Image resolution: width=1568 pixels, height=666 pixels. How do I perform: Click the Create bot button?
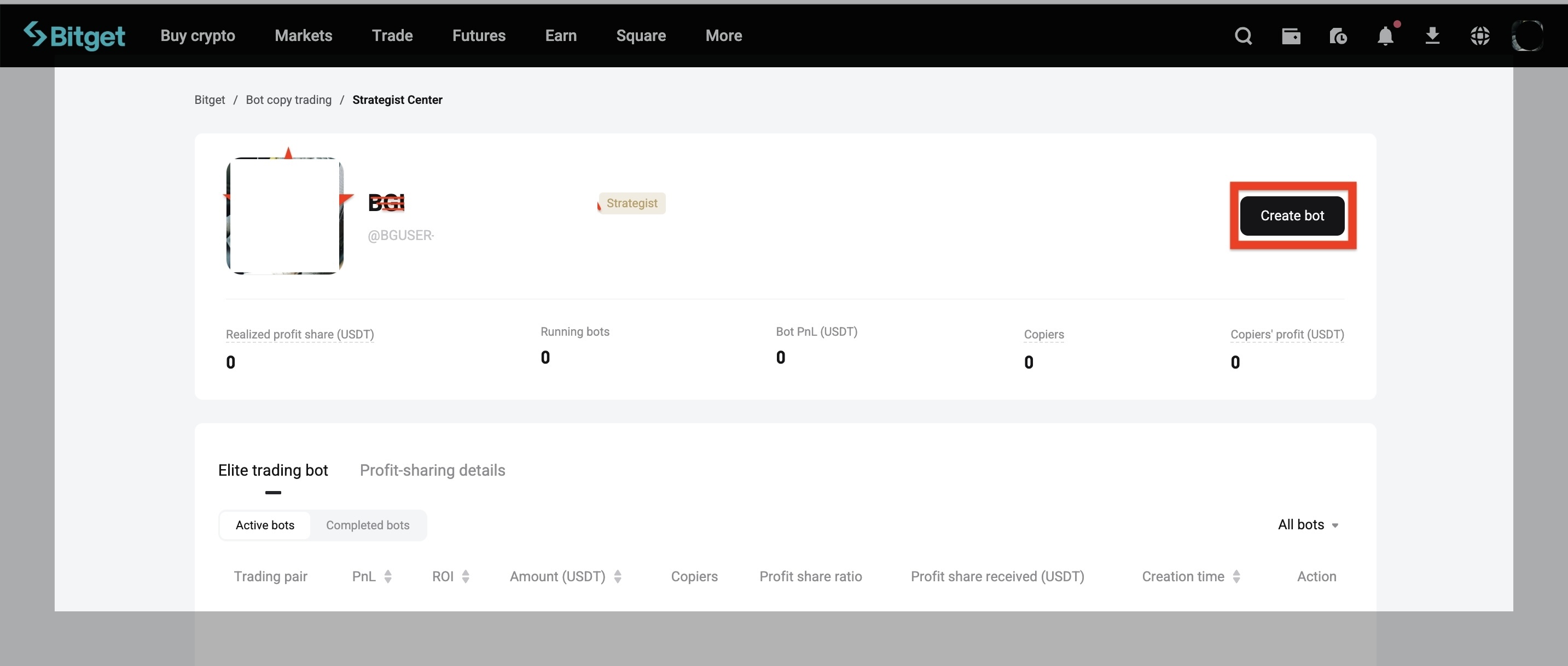tap(1292, 216)
